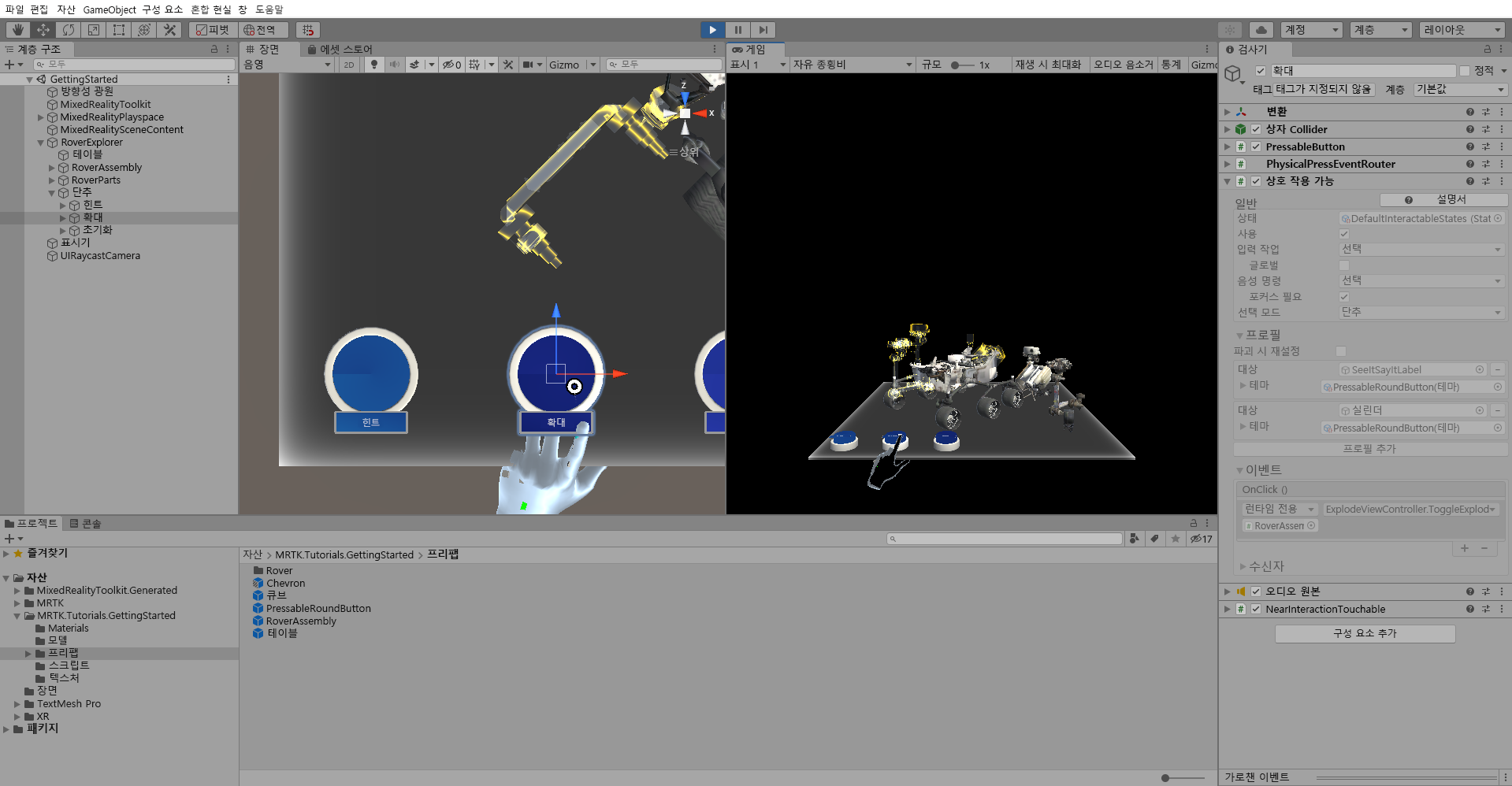Toggle scene lighting with the light bulb icon

[374, 65]
